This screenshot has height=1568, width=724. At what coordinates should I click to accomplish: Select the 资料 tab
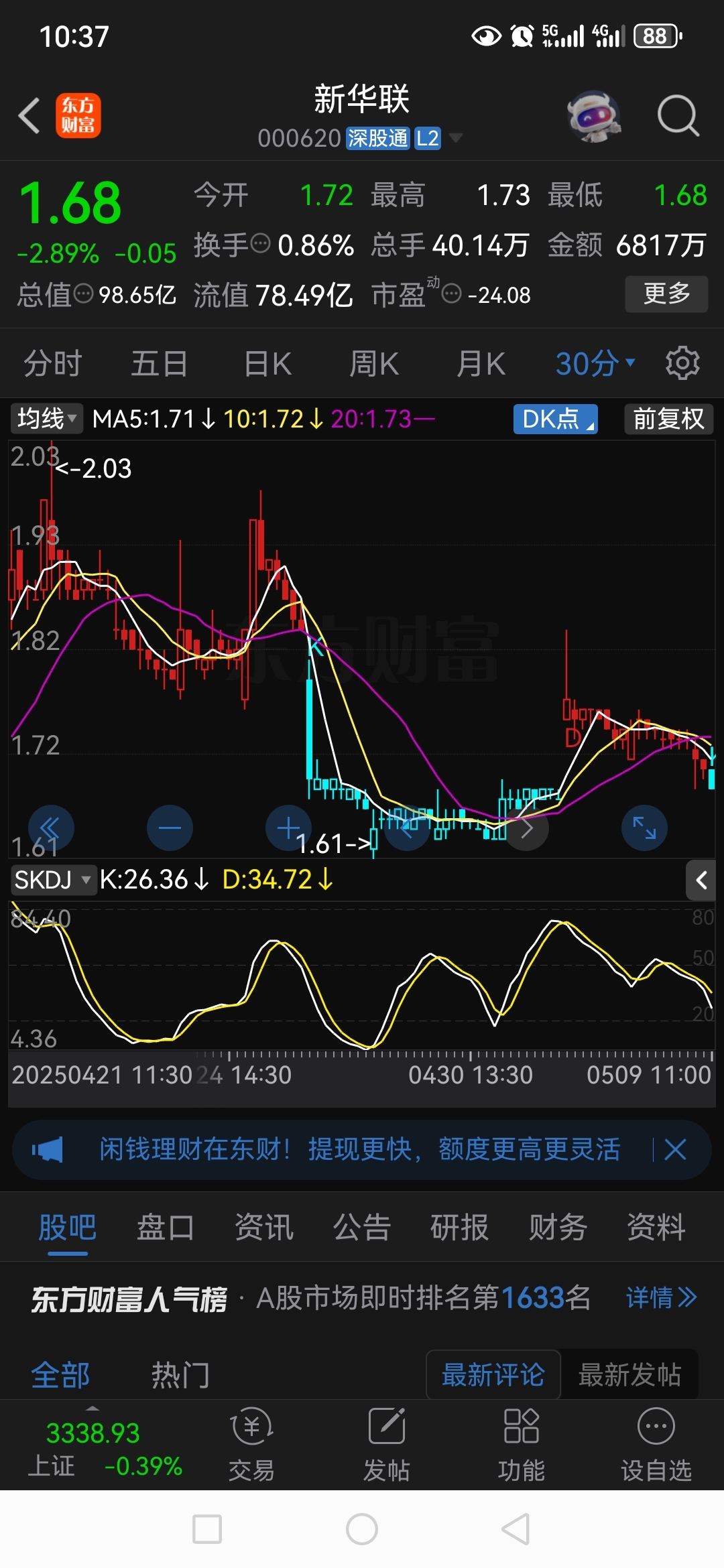[x=656, y=1228]
